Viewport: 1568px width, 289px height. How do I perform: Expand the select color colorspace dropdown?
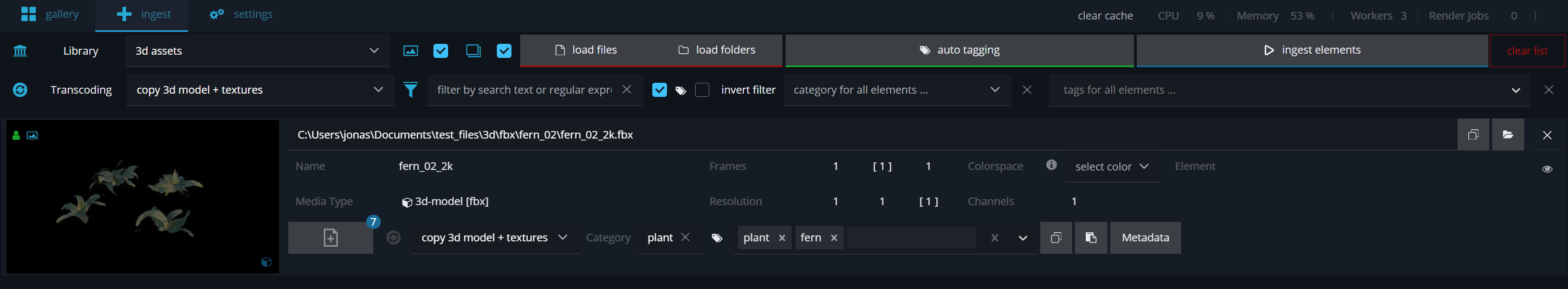(1111, 166)
